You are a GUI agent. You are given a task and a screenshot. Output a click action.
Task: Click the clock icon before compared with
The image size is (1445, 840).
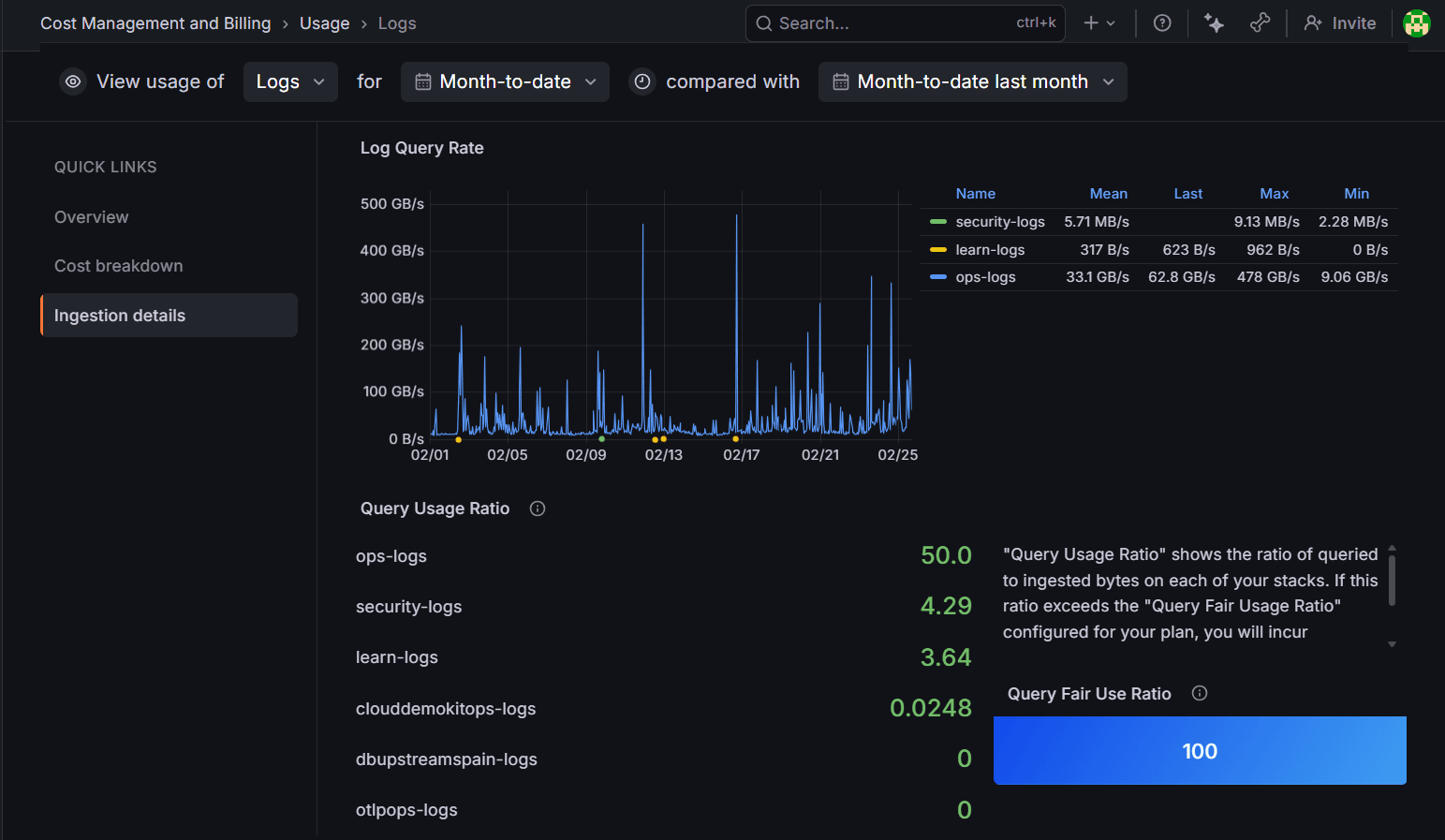pos(641,81)
